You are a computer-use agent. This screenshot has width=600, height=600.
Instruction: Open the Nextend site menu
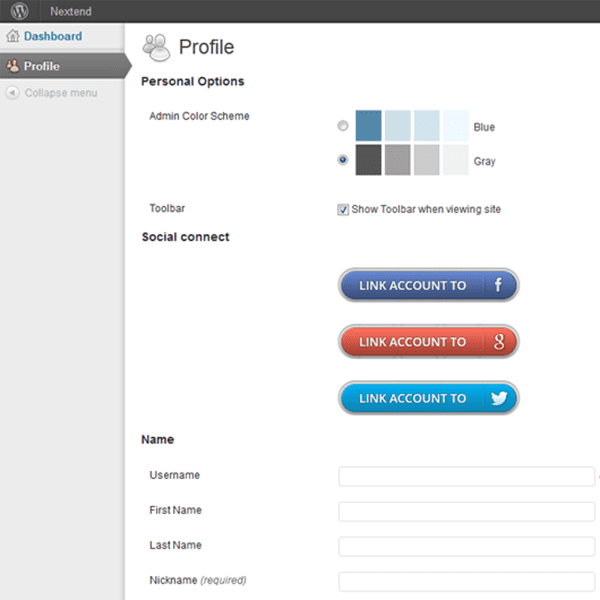click(x=71, y=11)
